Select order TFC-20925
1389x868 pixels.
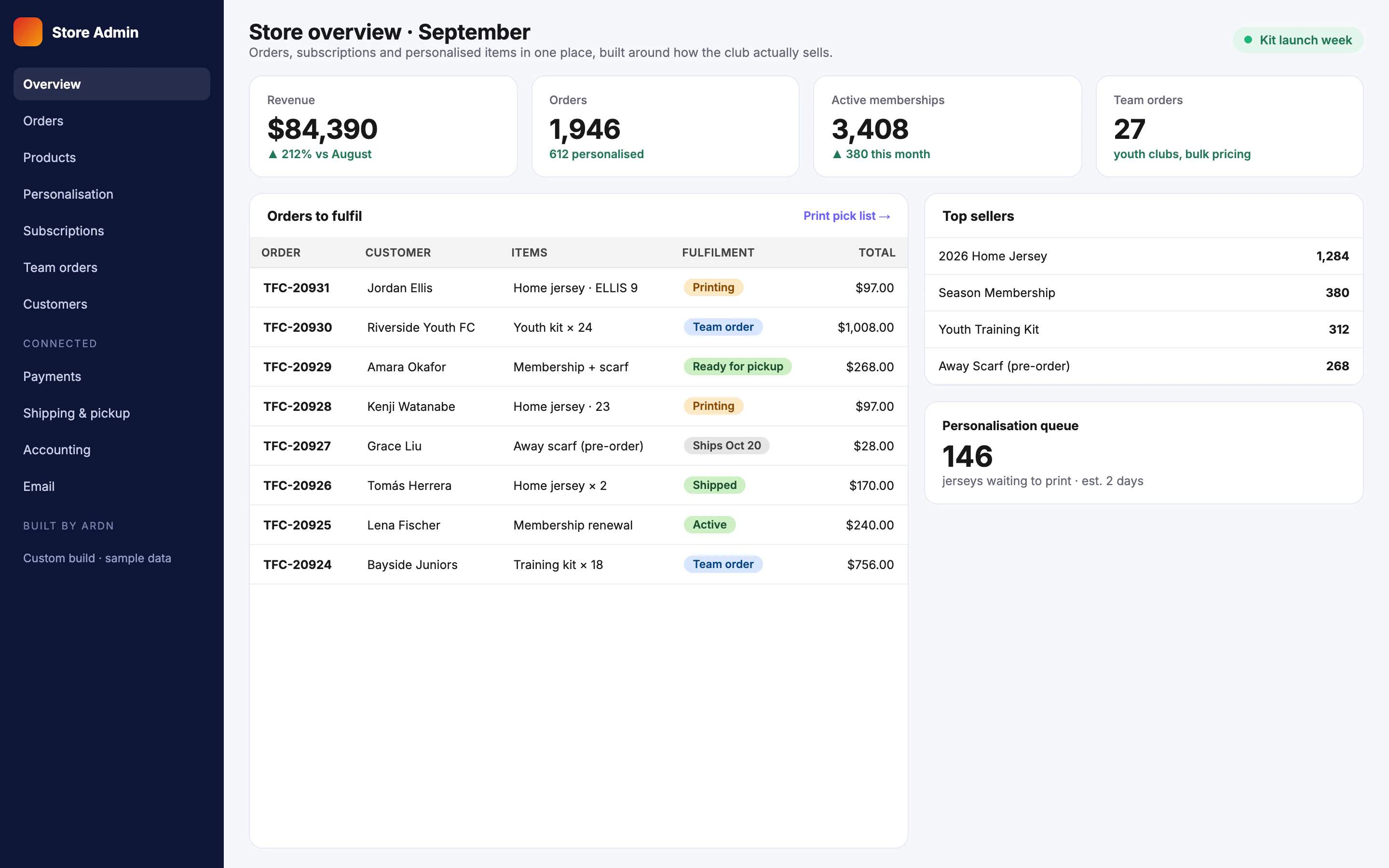pyautogui.click(x=297, y=525)
